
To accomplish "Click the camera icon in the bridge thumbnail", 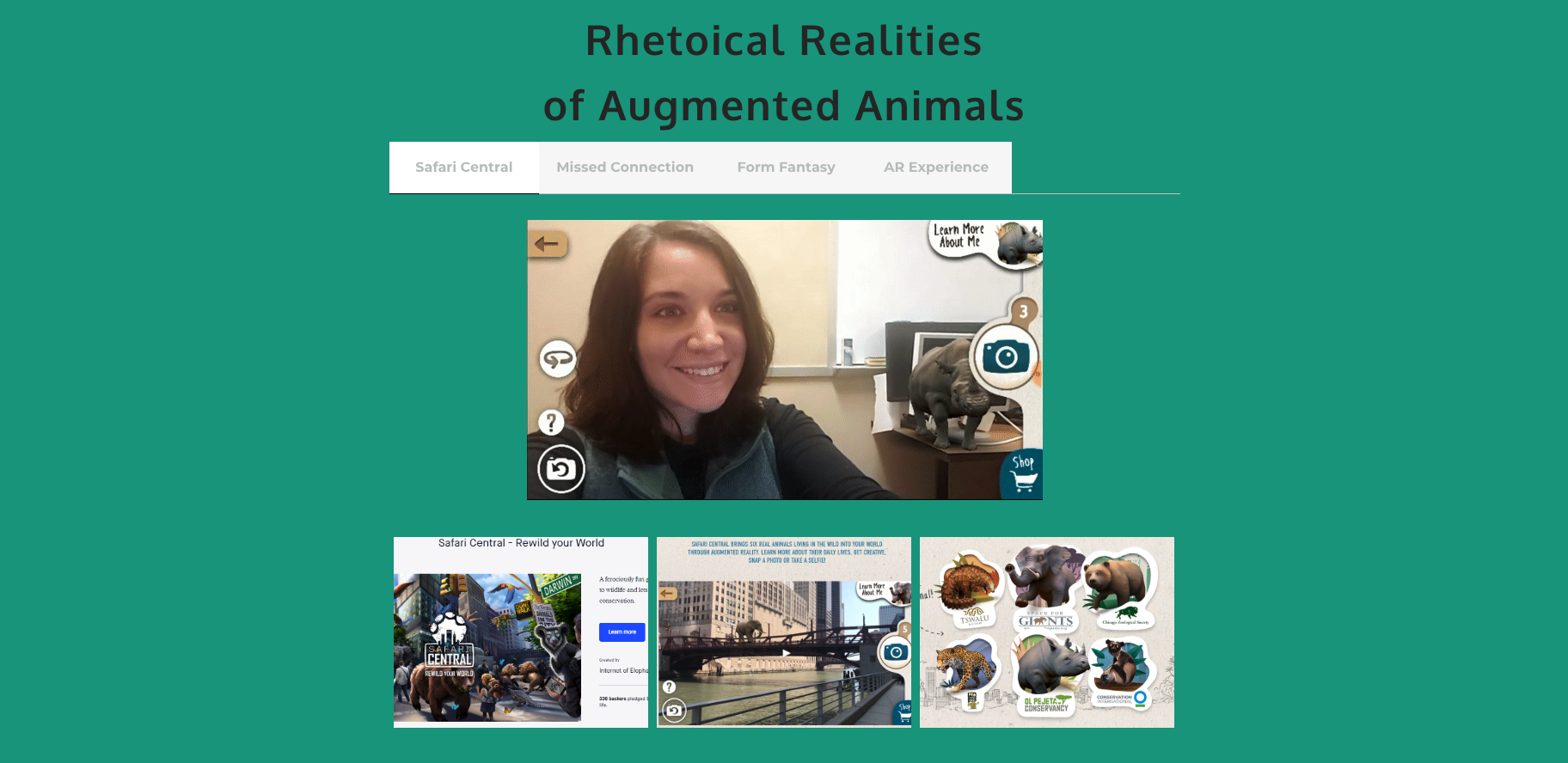I will click(895, 652).
